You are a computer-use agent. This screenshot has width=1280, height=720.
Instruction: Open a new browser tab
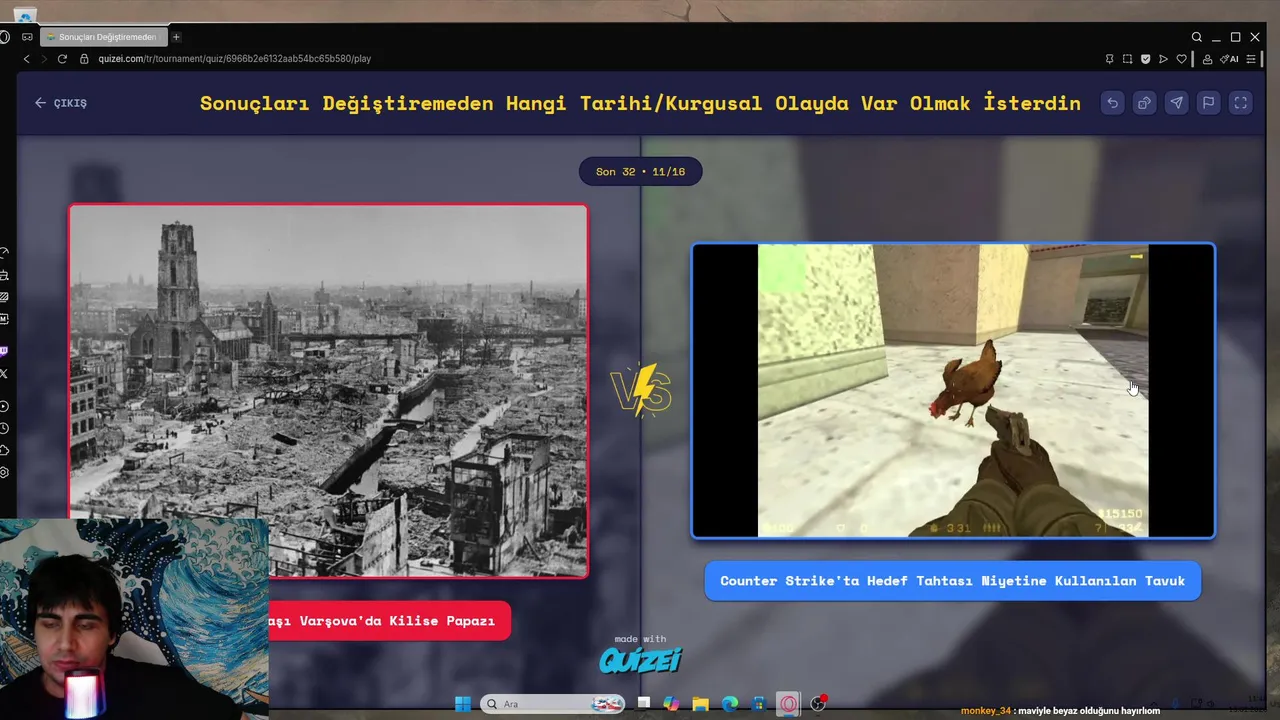point(176,37)
